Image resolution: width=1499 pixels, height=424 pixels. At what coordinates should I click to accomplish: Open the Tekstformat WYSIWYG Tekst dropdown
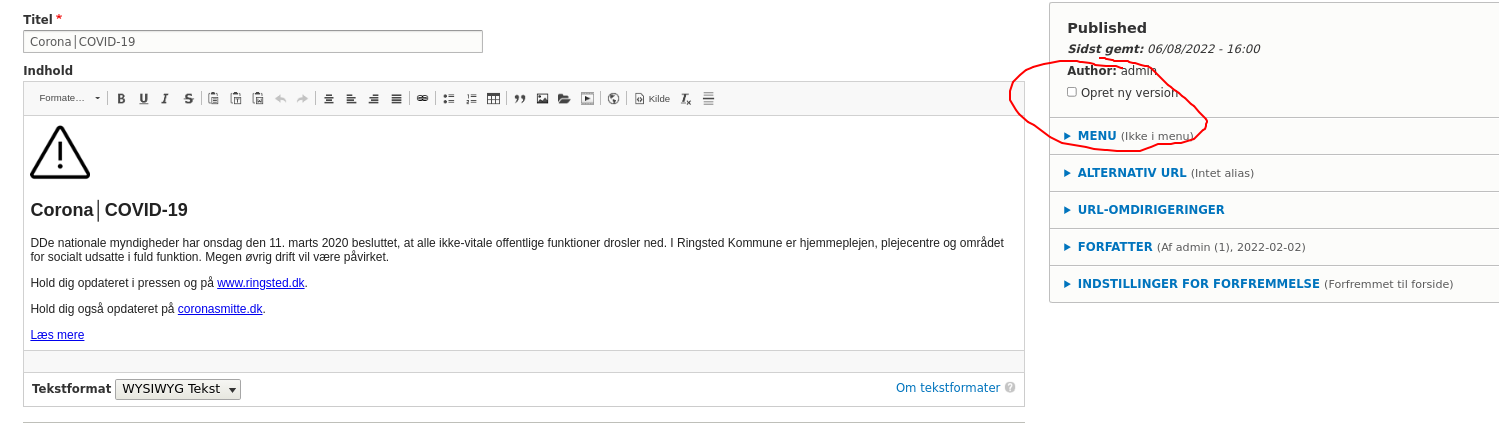tap(178, 389)
